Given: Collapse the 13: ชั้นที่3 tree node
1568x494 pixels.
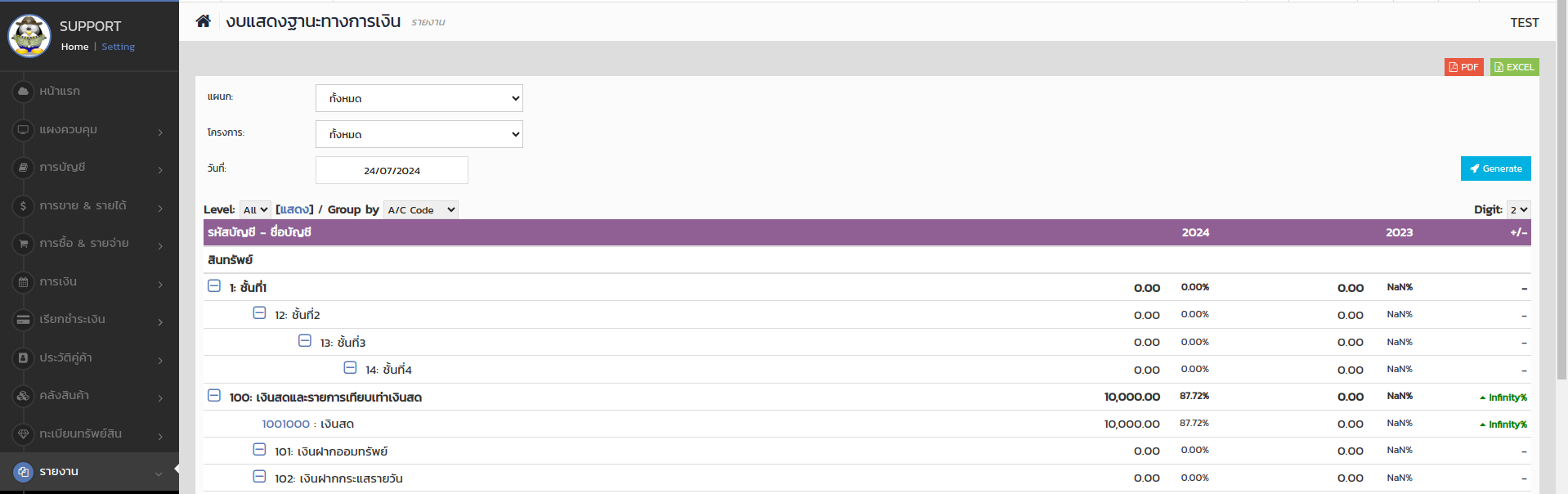Looking at the screenshot, I should [x=305, y=341].
